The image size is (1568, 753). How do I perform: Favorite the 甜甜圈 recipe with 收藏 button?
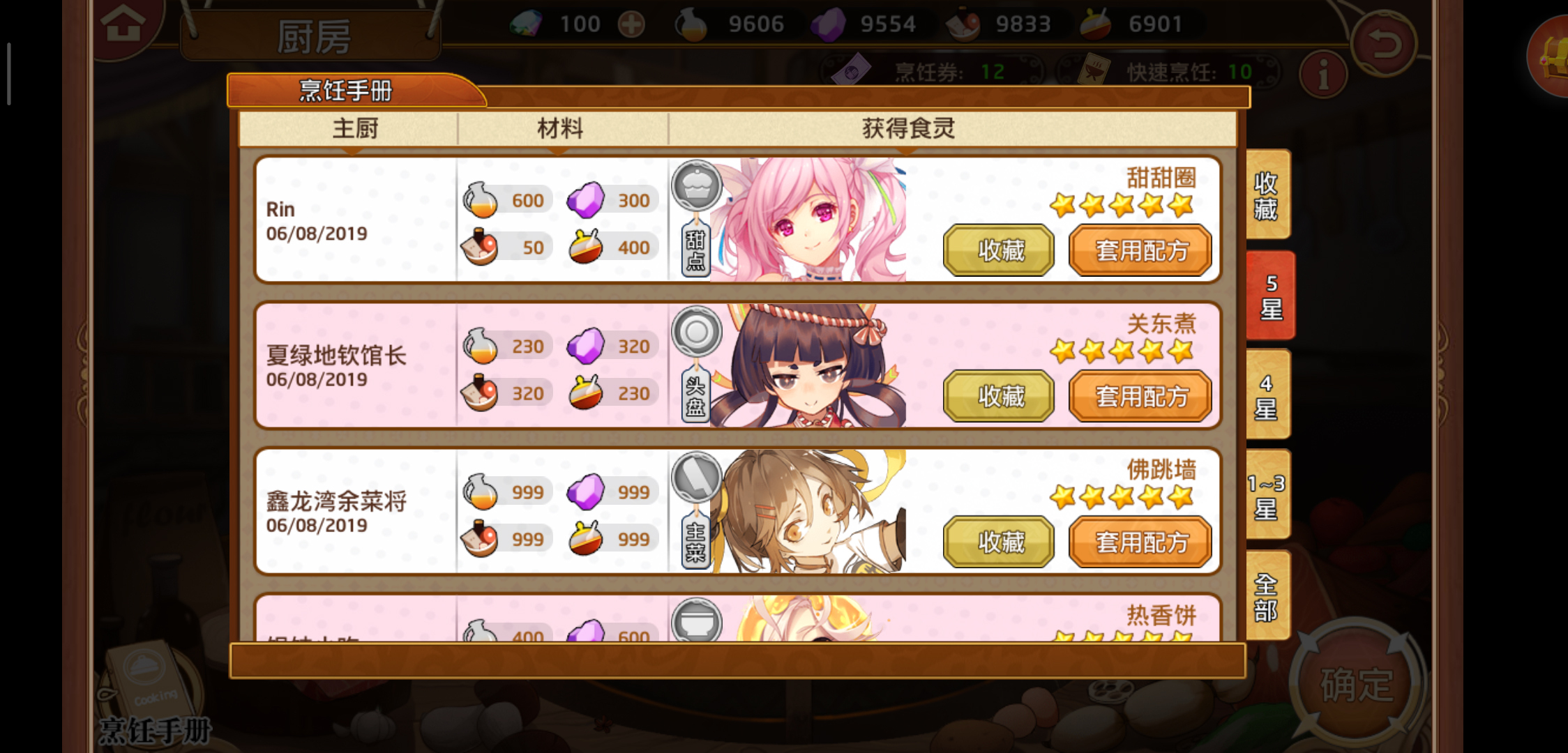click(x=999, y=250)
